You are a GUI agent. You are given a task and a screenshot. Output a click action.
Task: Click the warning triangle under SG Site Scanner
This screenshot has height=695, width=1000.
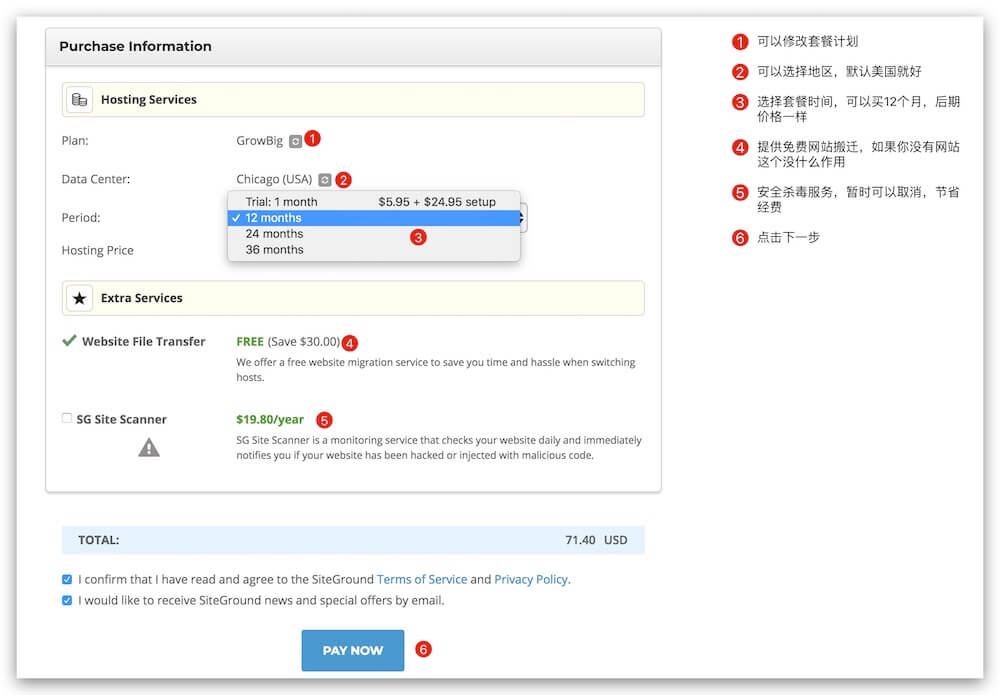point(149,448)
